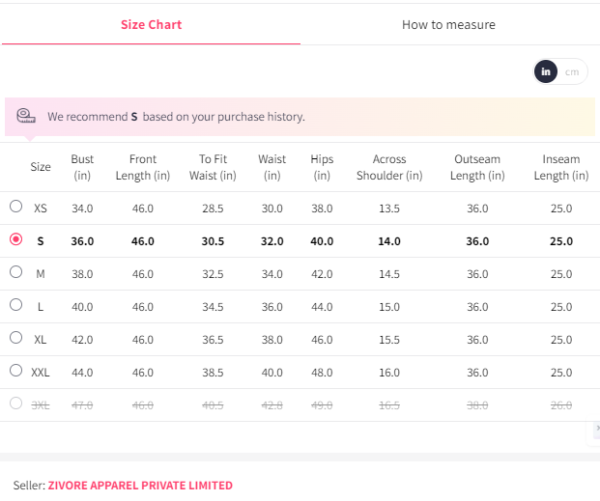Select the 'in' unit option

tap(546, 71)
